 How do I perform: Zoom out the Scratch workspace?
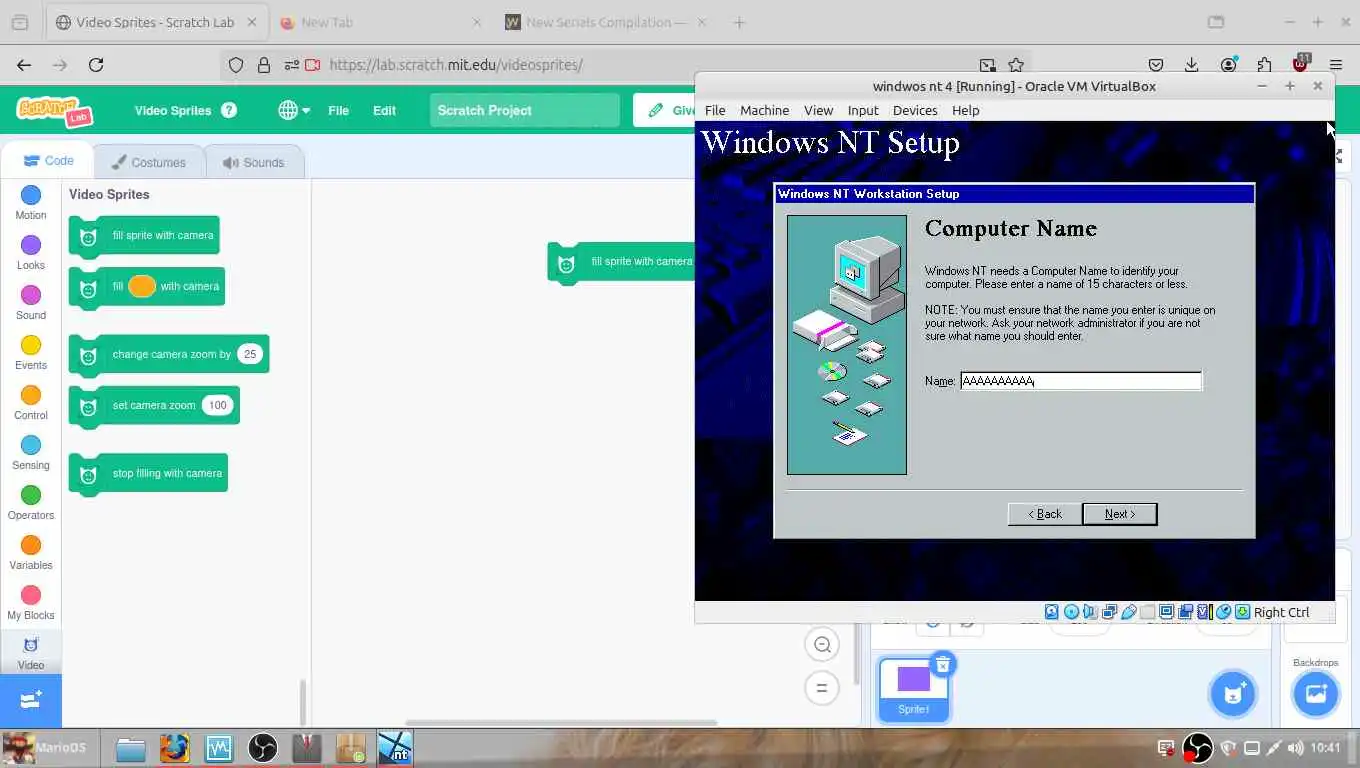point(822,645)
